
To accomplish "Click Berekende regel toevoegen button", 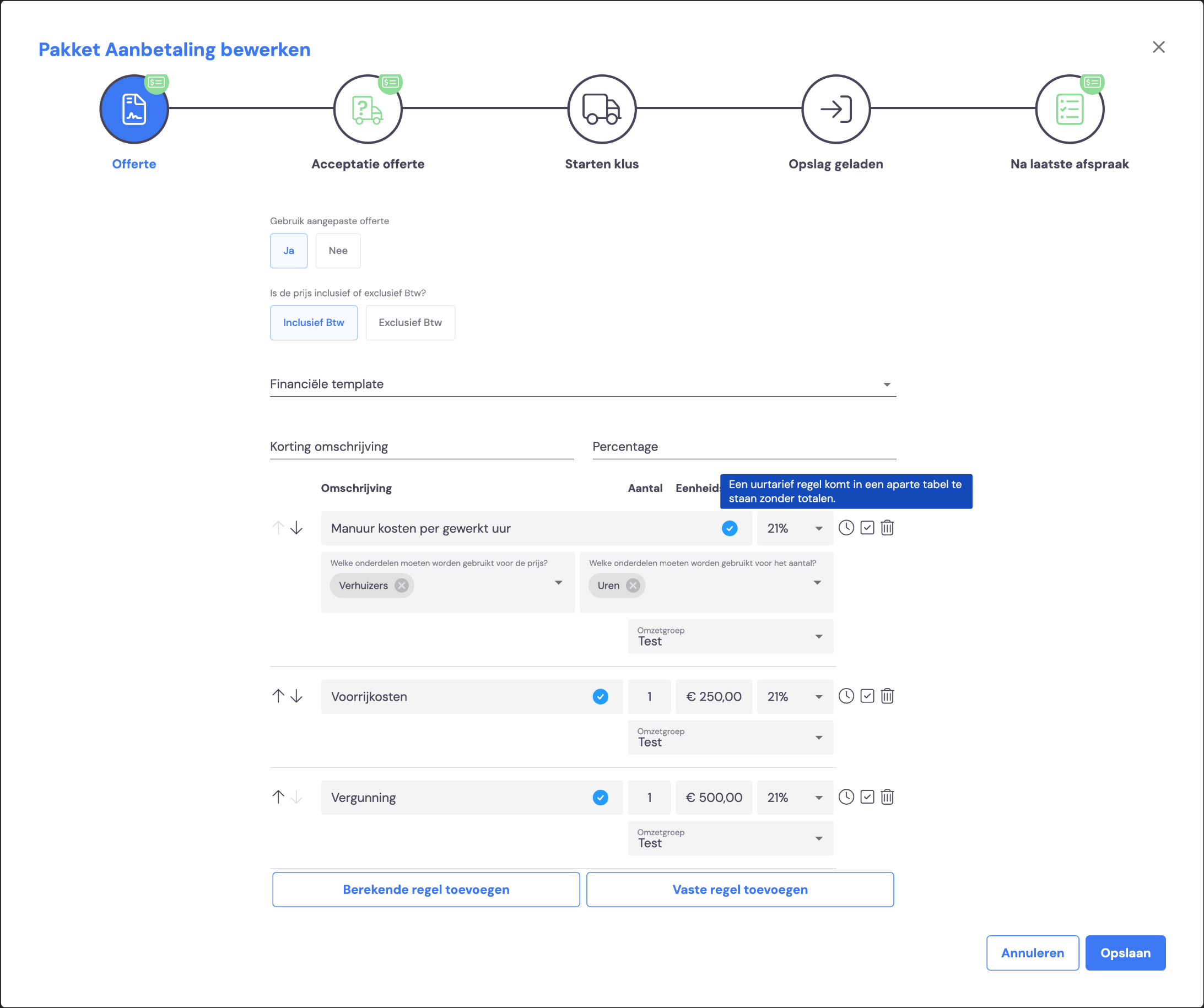I will coord(426,890).
